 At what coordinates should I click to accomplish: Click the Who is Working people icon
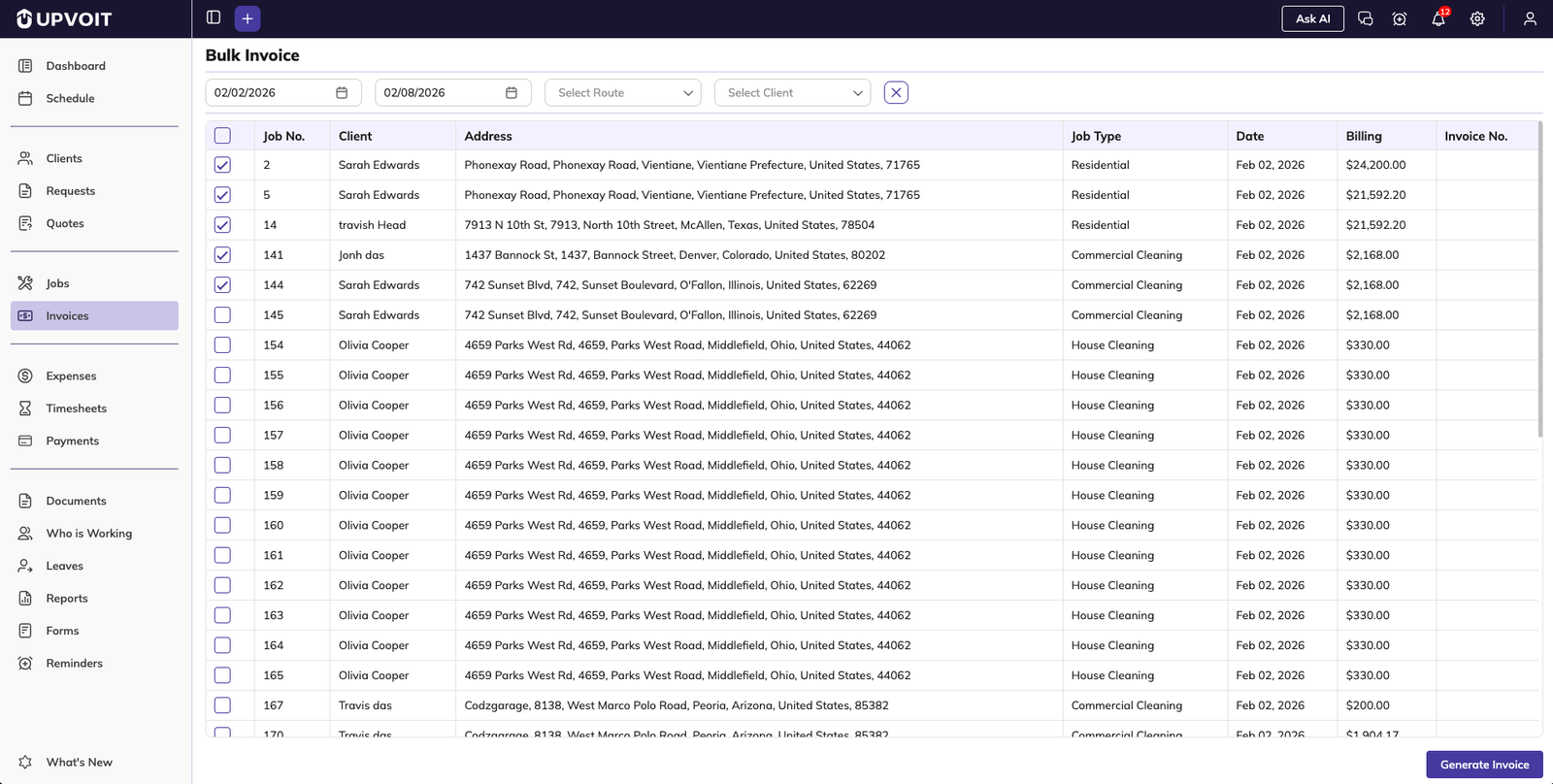(25, 534)
